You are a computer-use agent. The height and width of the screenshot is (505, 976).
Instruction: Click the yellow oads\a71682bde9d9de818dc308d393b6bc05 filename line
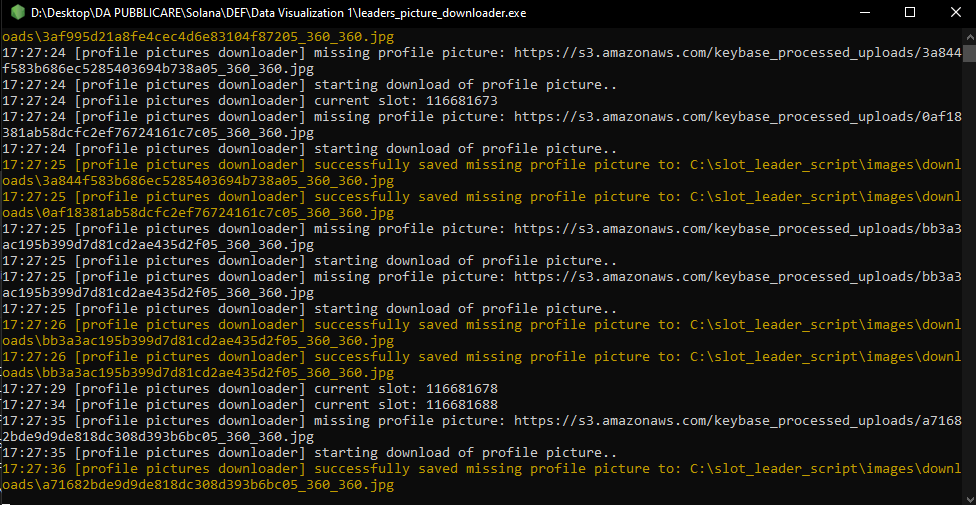click(198, 485)
